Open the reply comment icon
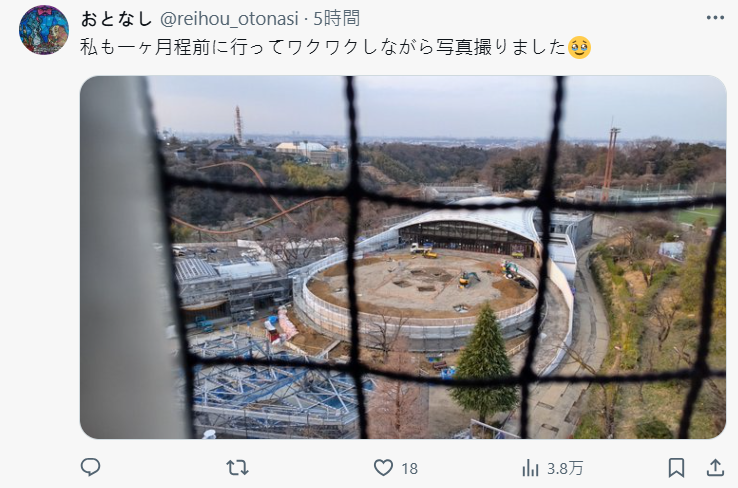 point(90,467)
